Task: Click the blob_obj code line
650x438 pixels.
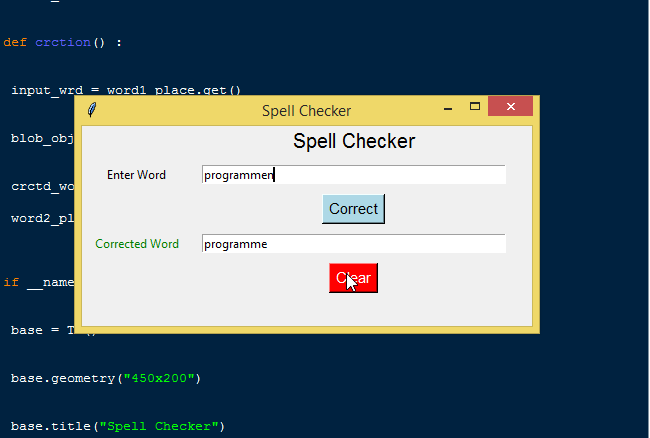Action: [x=40, y=138]
